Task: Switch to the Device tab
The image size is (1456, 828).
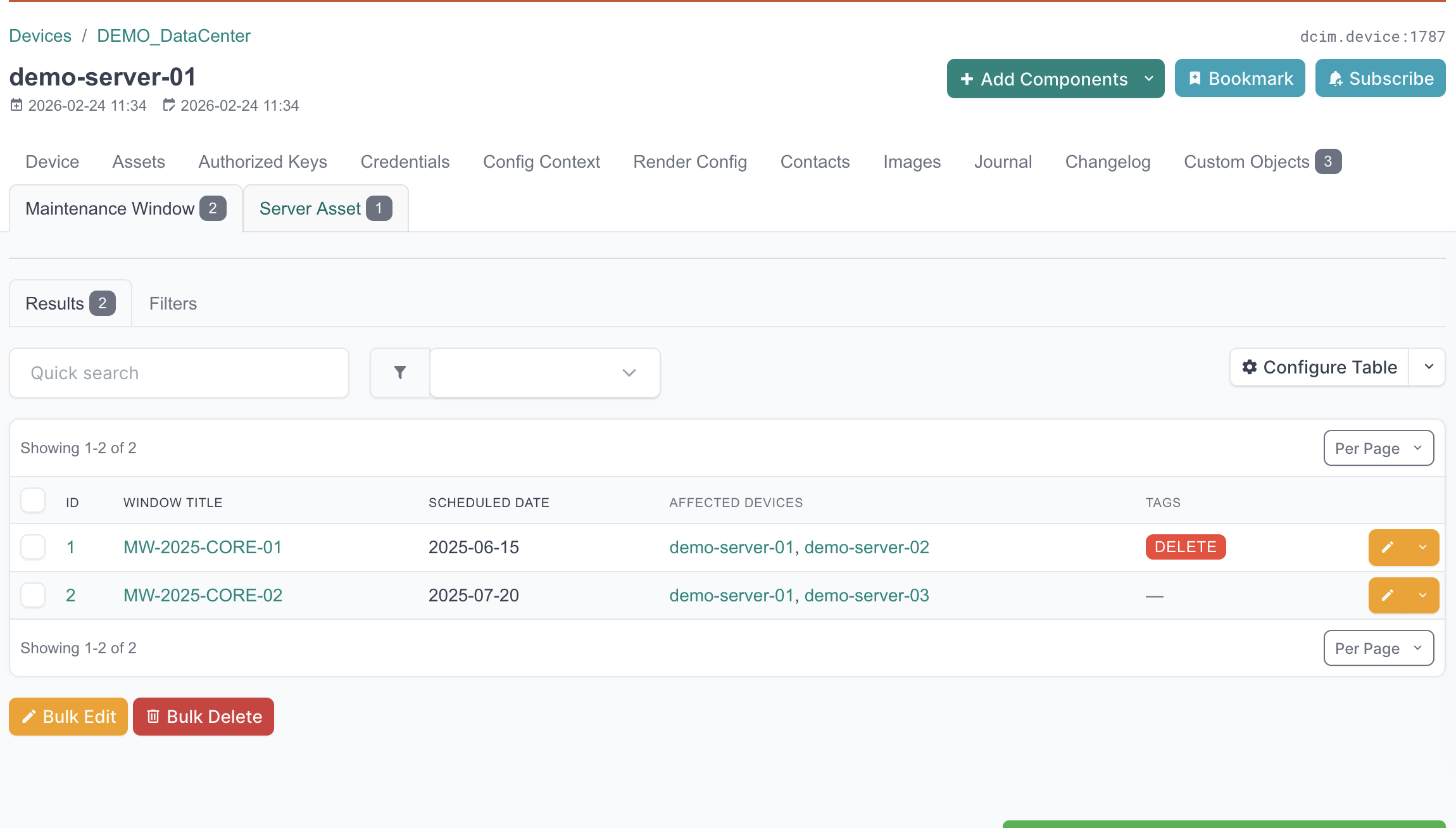Action: pyautogui.click(x=53, y=162)
